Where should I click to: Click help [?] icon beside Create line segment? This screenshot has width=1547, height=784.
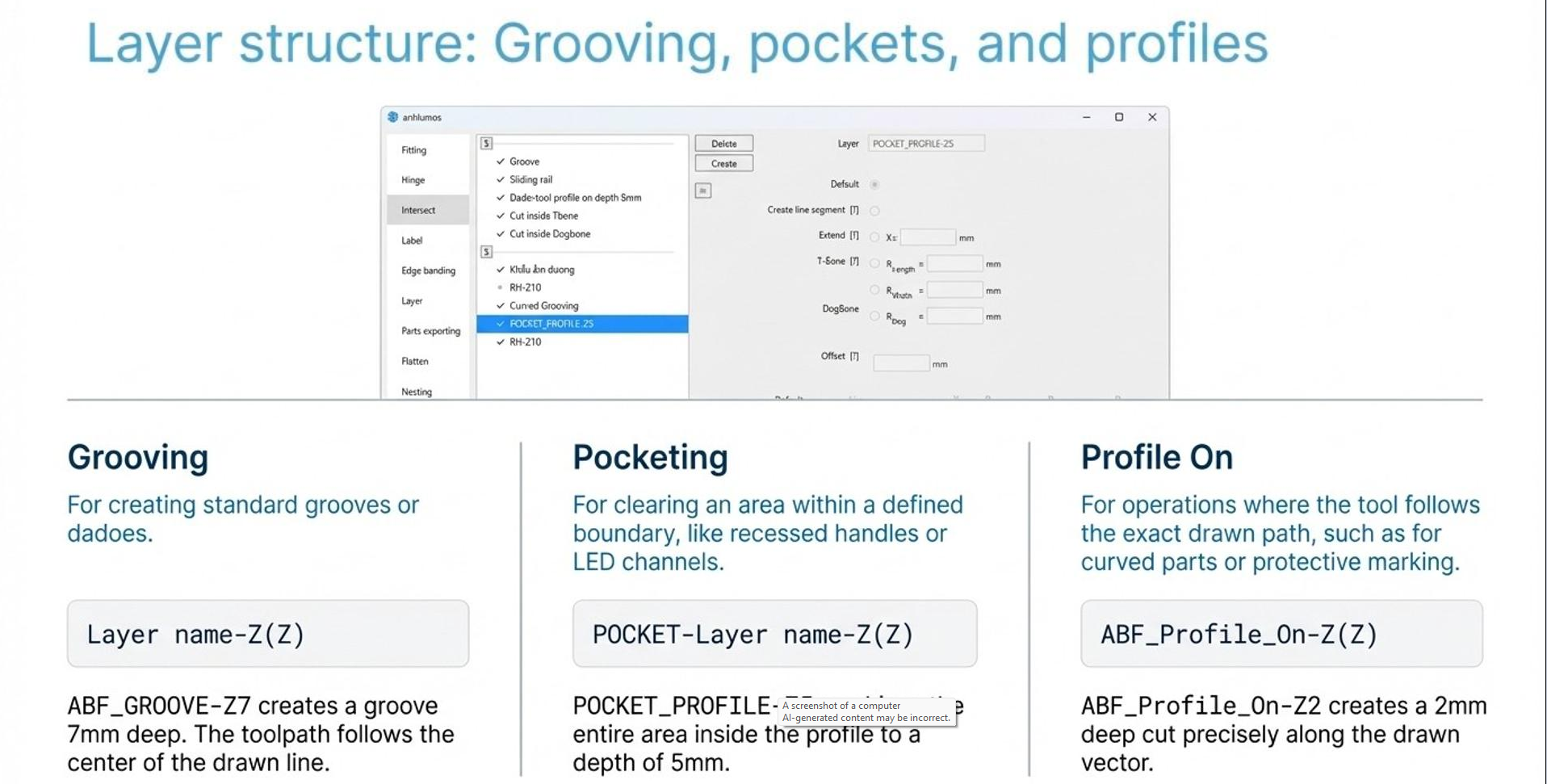point(854,210)
